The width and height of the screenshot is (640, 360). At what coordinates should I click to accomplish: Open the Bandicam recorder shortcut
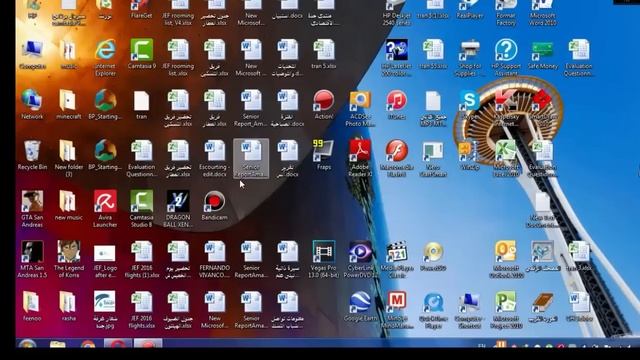(215, 205)
